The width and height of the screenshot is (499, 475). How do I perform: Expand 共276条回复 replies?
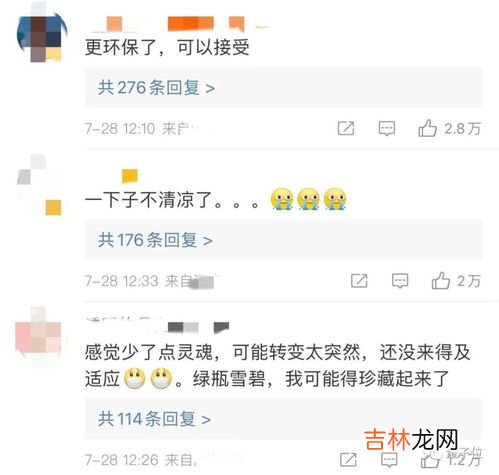point(156,88)
